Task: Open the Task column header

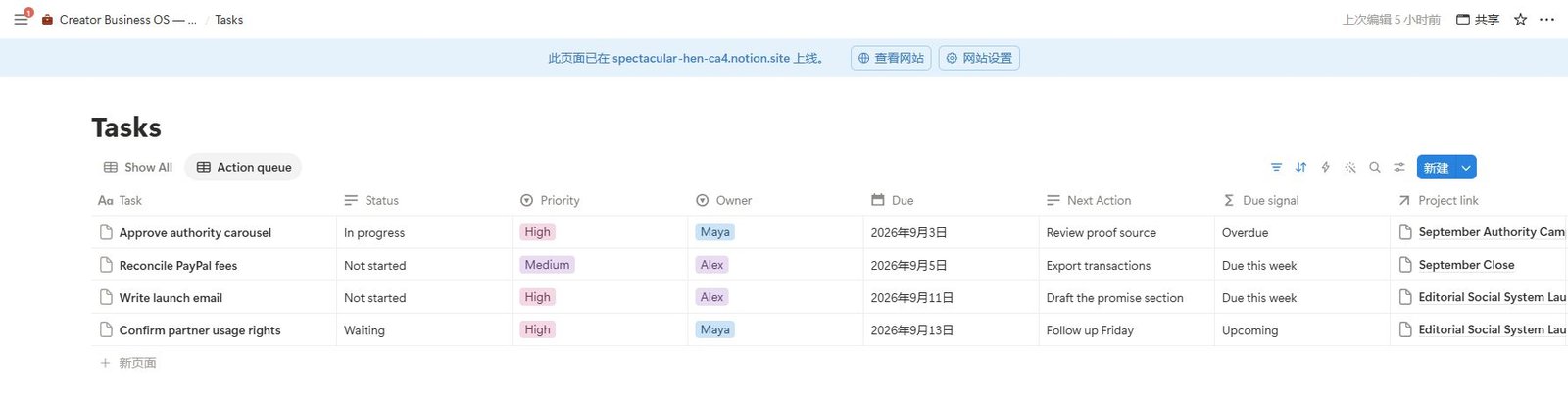Action: pos(214,201)
